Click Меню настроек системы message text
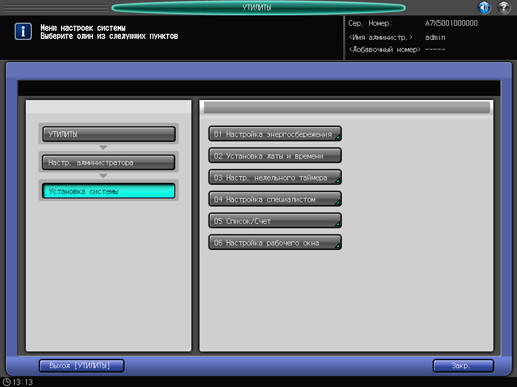This screenshot has width=517, height=387. tap(83, 28)
